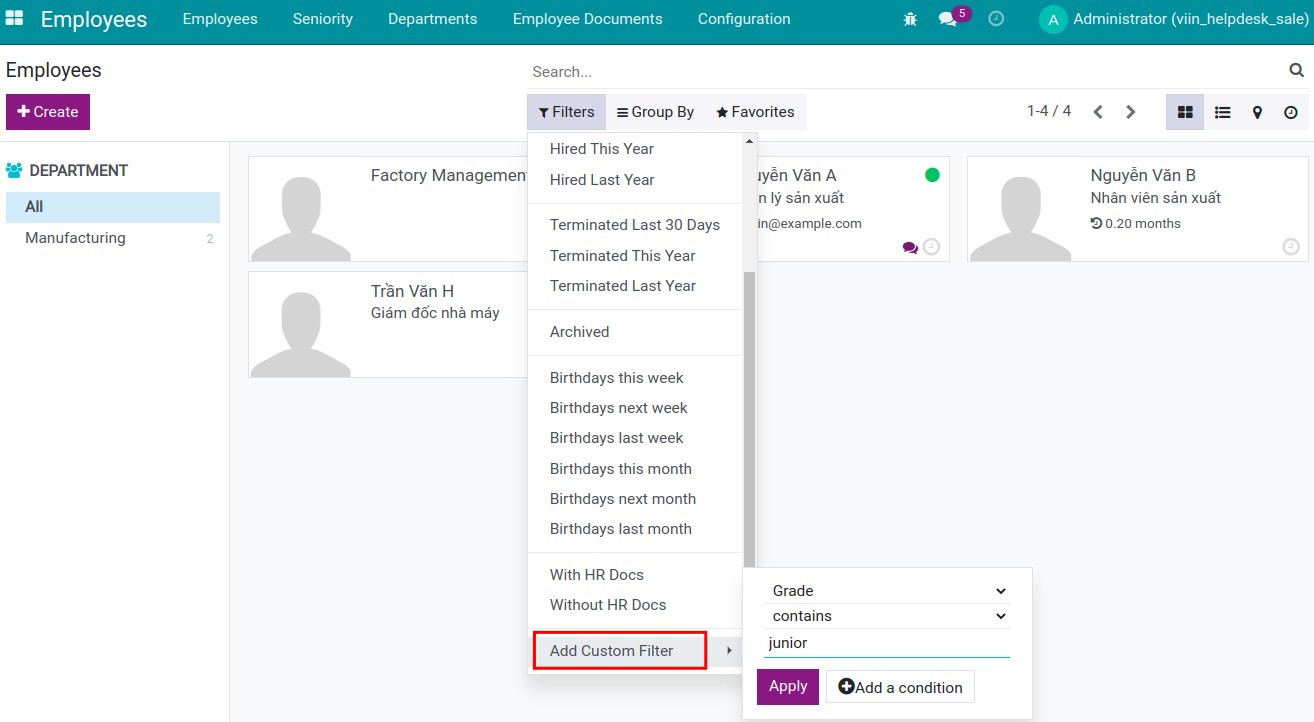Screen dimensions: 1314x722
Task: Open the contains operator dropdown
Action: [887, 616]
